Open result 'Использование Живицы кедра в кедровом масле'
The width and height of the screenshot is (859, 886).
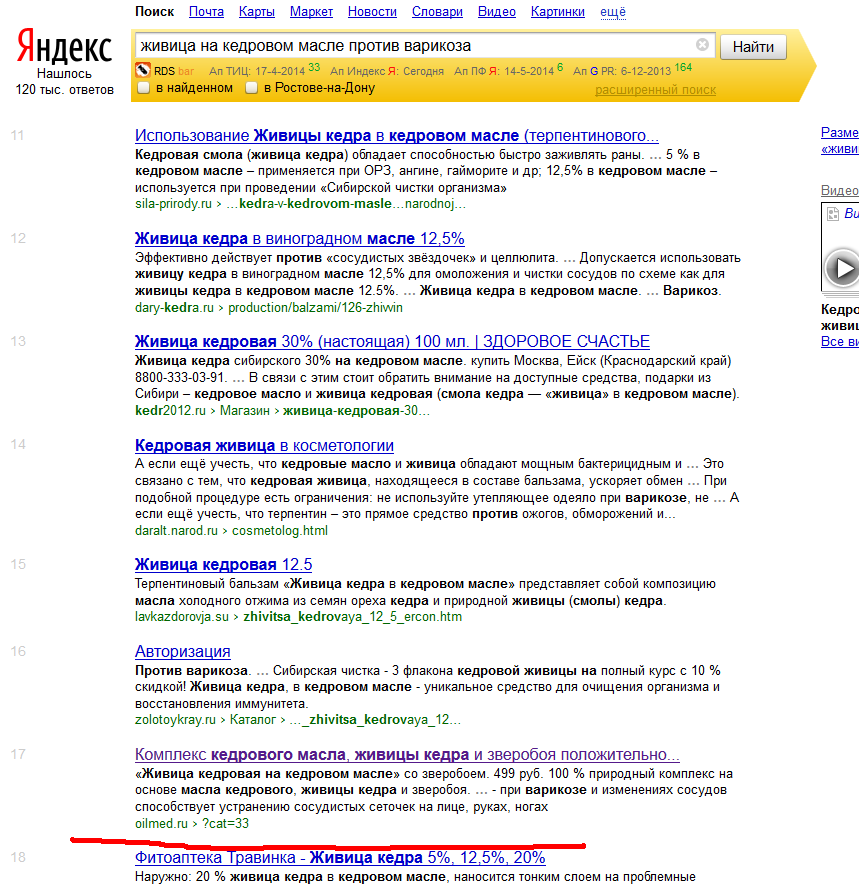pyautogui.click(x=397, y=136)
